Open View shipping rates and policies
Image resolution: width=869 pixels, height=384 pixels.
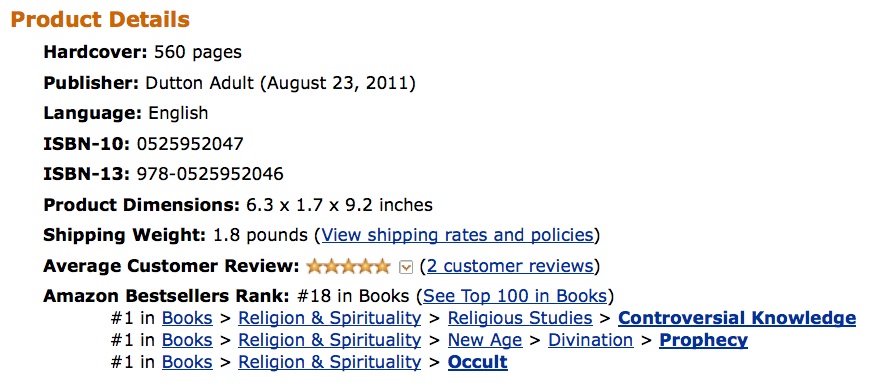458,235
